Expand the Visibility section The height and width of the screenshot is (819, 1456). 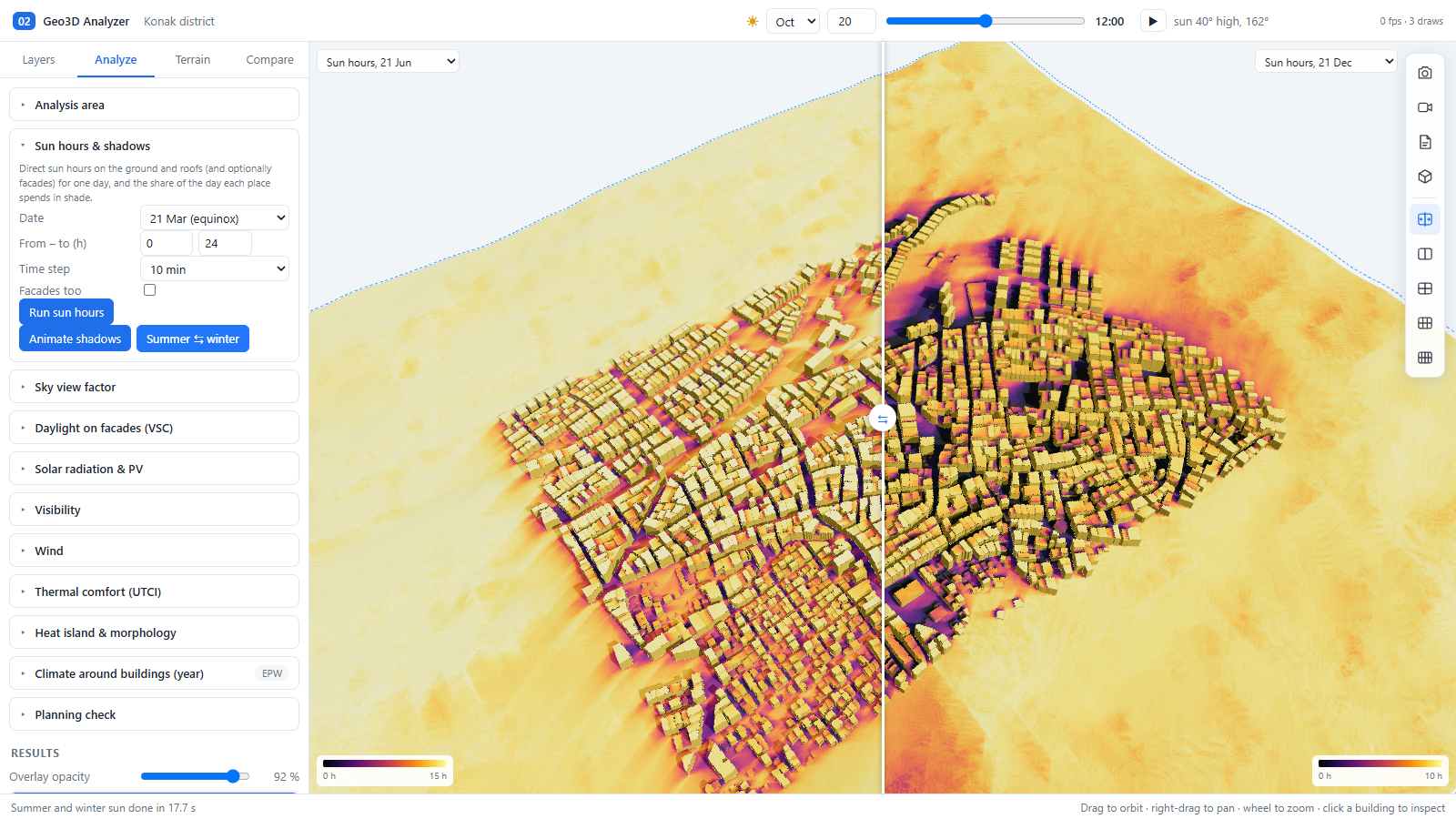[154, 510]
